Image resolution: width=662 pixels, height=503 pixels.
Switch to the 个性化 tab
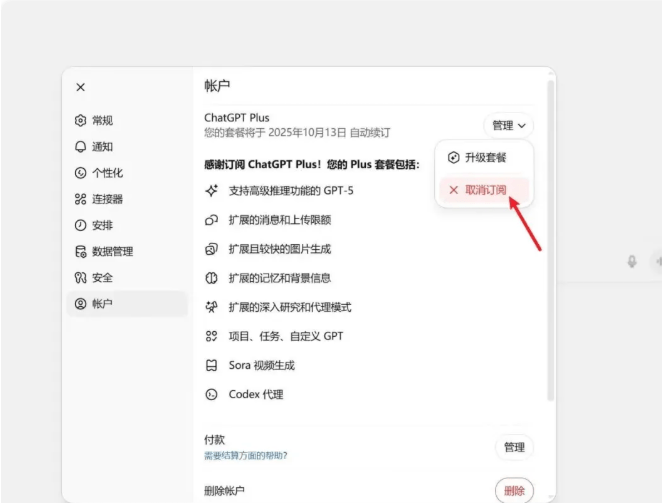[x=127, y=173]
